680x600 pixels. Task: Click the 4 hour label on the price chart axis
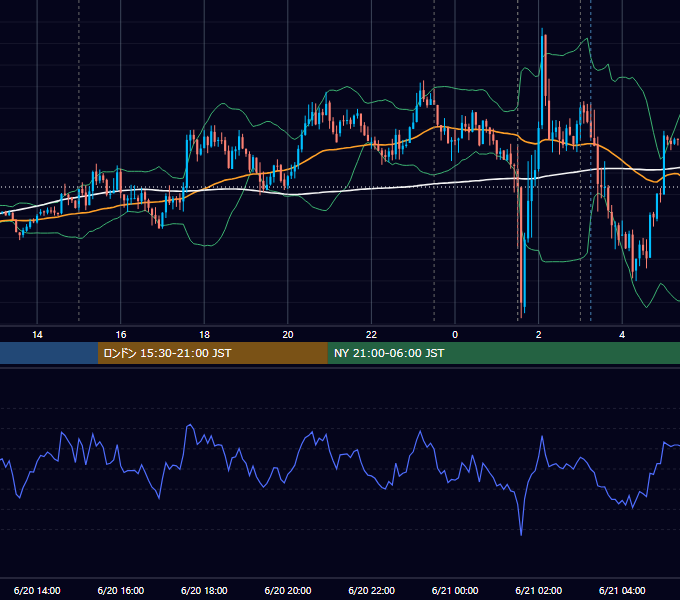622,335
